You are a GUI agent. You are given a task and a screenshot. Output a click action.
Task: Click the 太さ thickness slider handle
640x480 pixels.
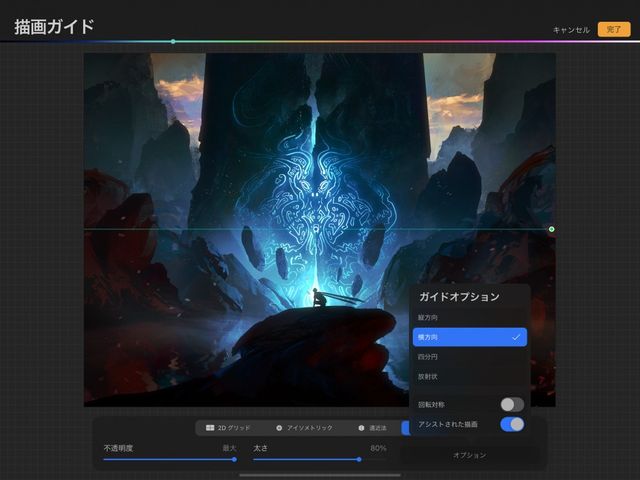pyautogui.click(x=359, y=460)
